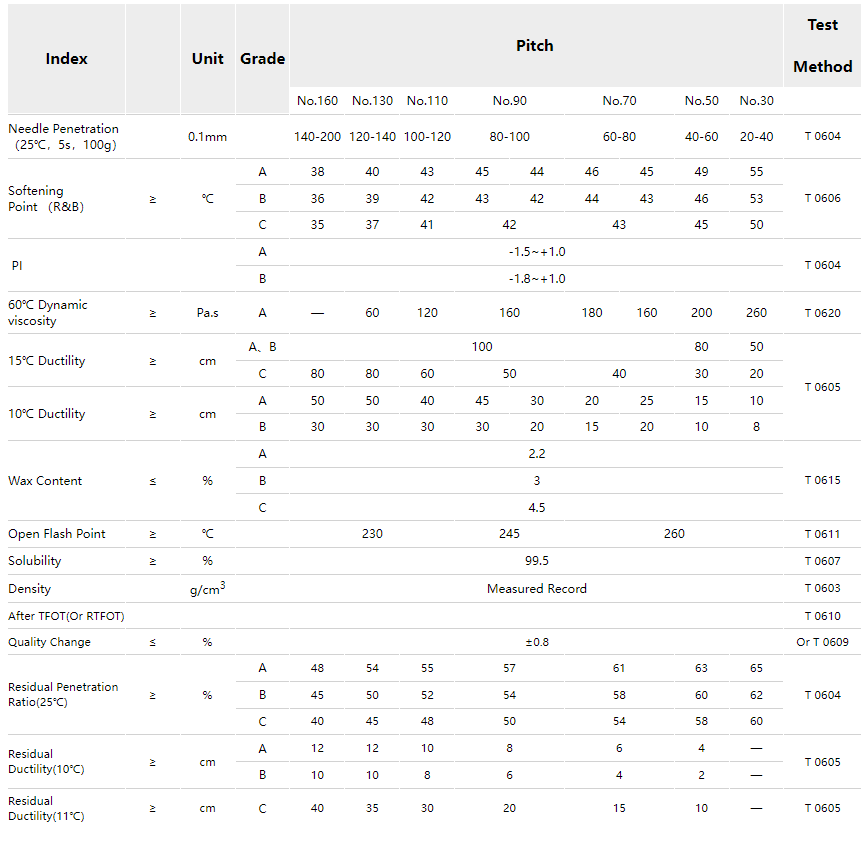Select the Or T 0609 test method
This screenshot has width=865, height=841.
pos(822,642)
